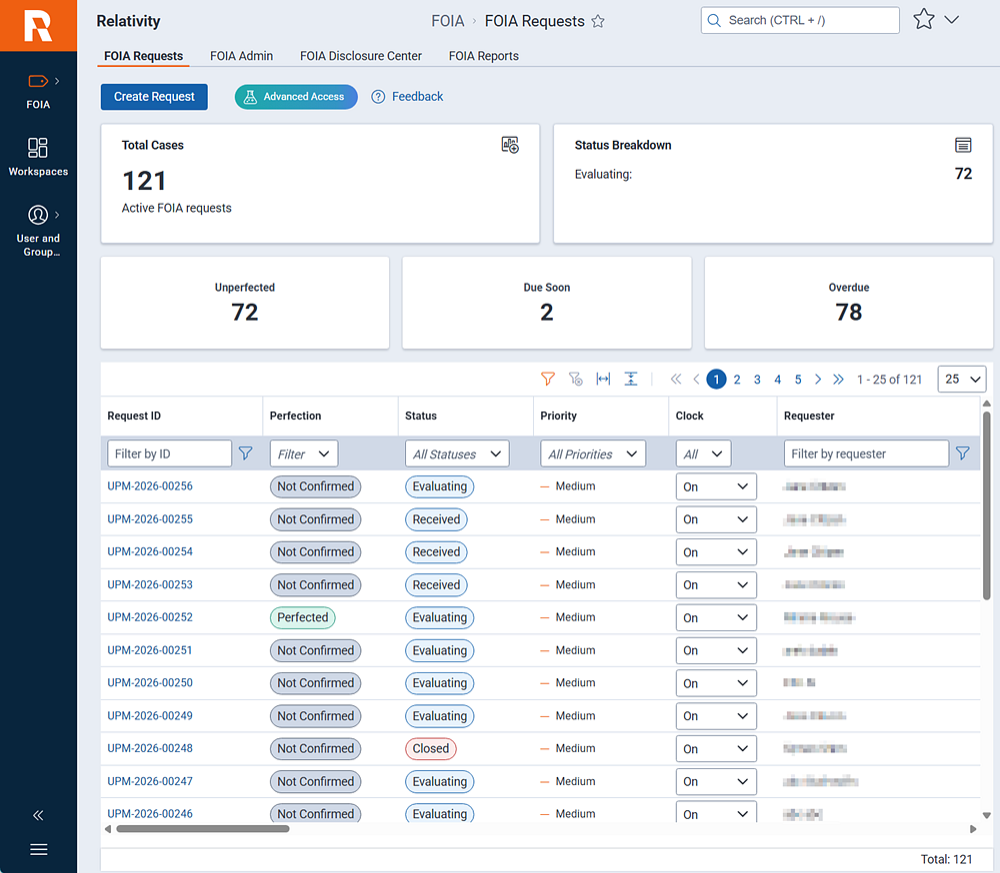The height and width of the screenshot is (873, 1000).
Task: Click the collapse row height icon
Action: click(631, 379)
